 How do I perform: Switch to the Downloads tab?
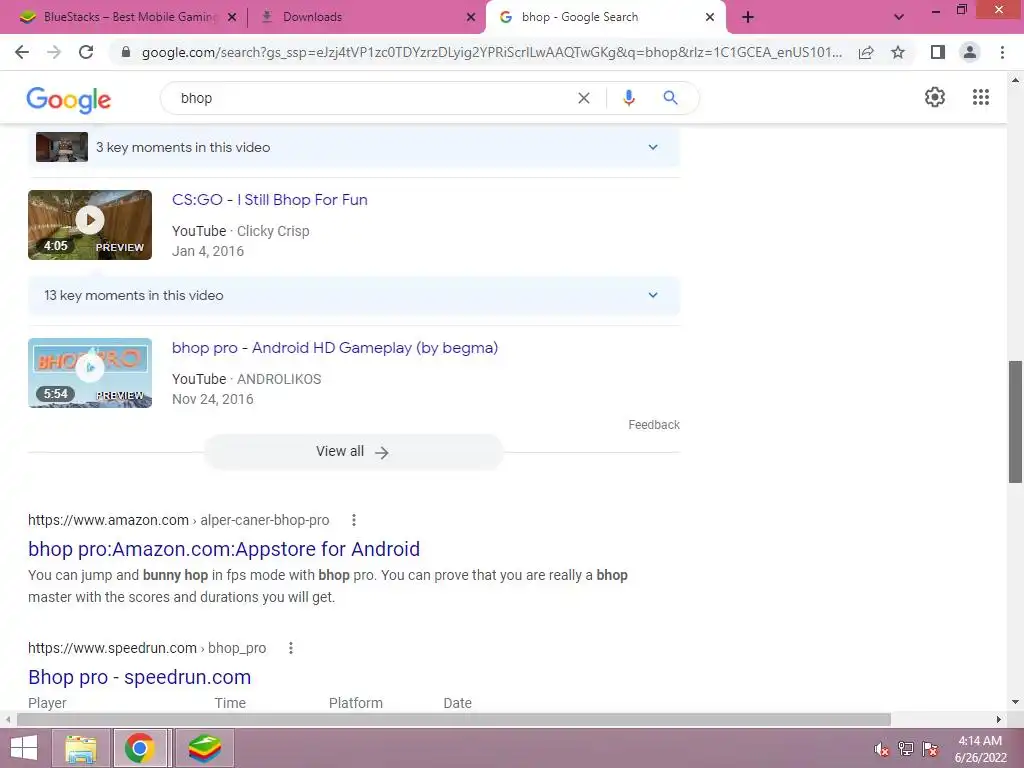[x=366, y=17]
